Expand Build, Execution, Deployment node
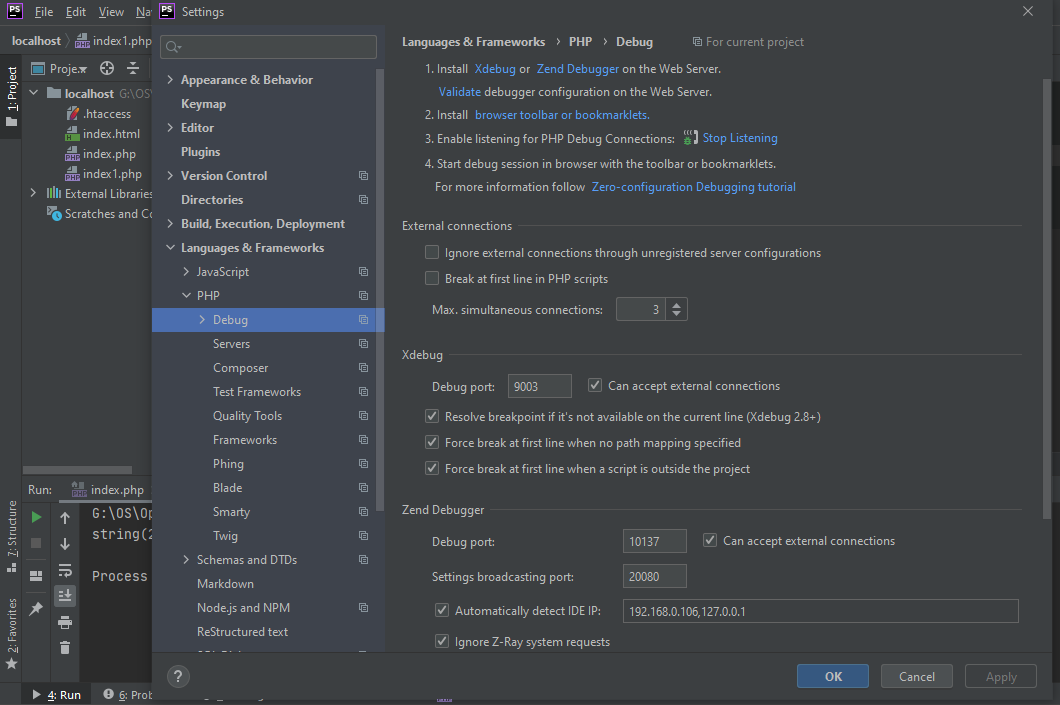This screenshot has width=1060, height=705. click(170, 224)
